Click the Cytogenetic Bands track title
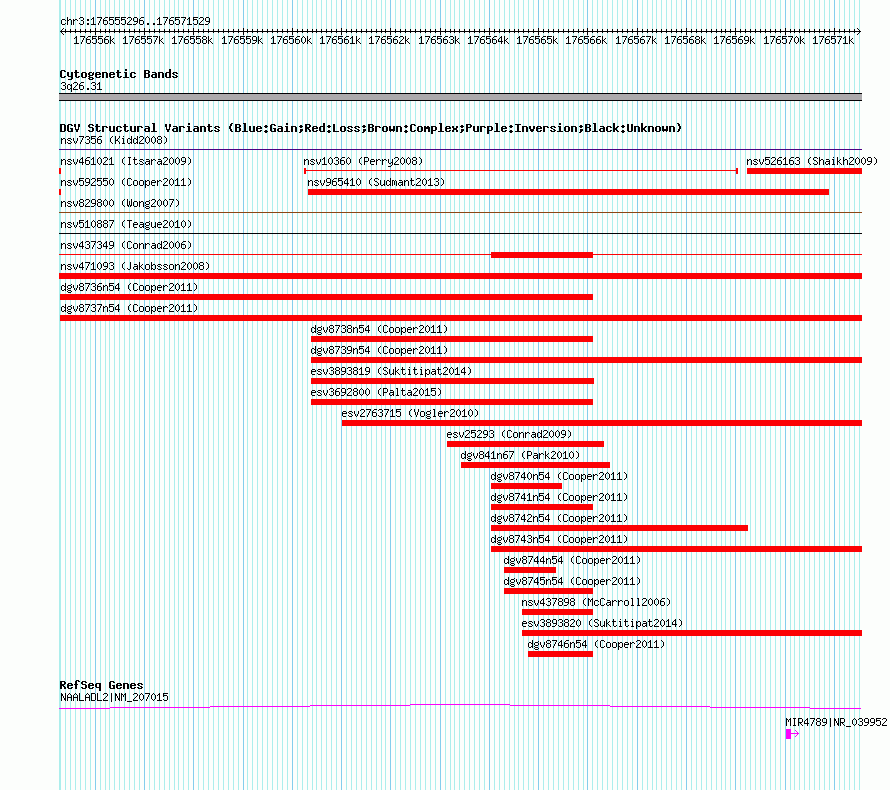The image size is (890, 790). point(119,74)
